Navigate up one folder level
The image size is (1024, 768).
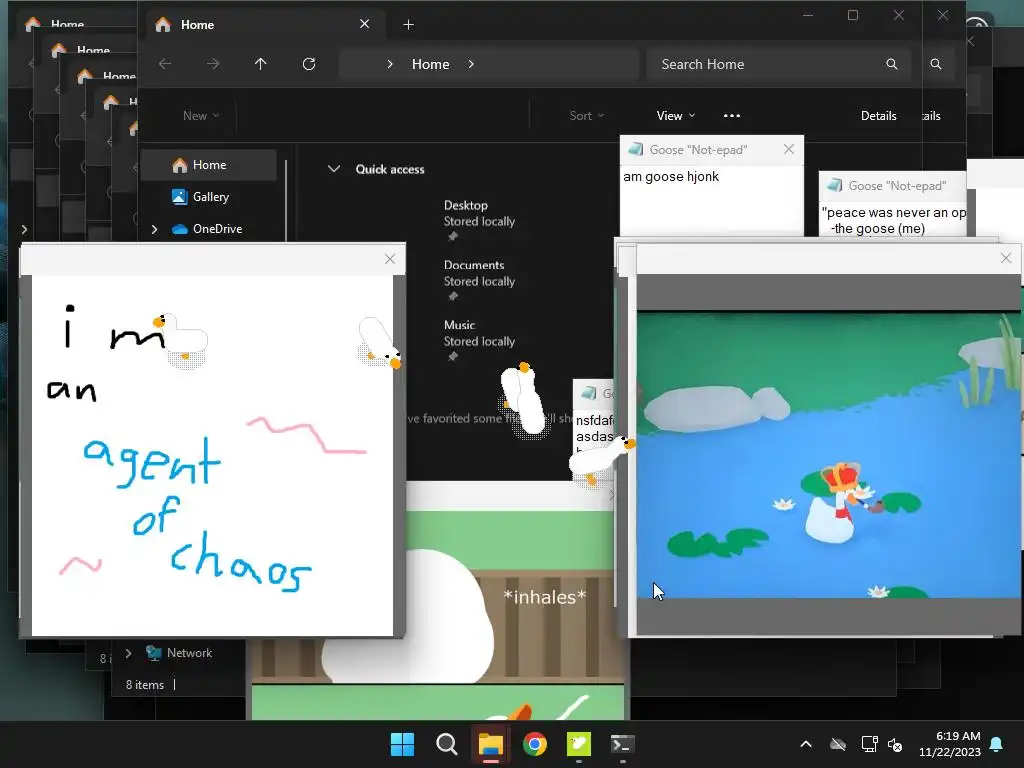(261, 64)
